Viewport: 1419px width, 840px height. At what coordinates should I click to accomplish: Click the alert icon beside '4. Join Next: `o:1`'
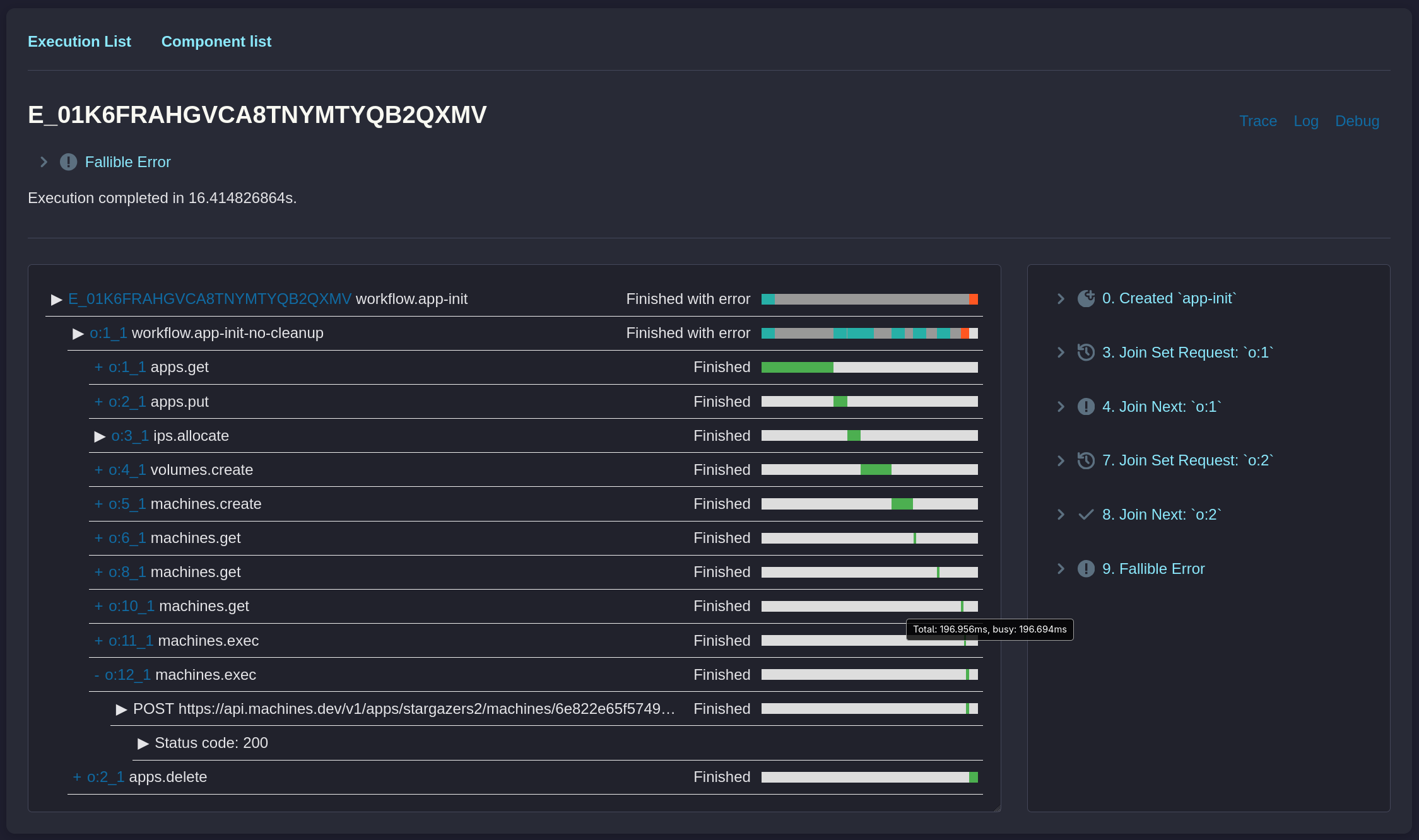pos(1085,407)
